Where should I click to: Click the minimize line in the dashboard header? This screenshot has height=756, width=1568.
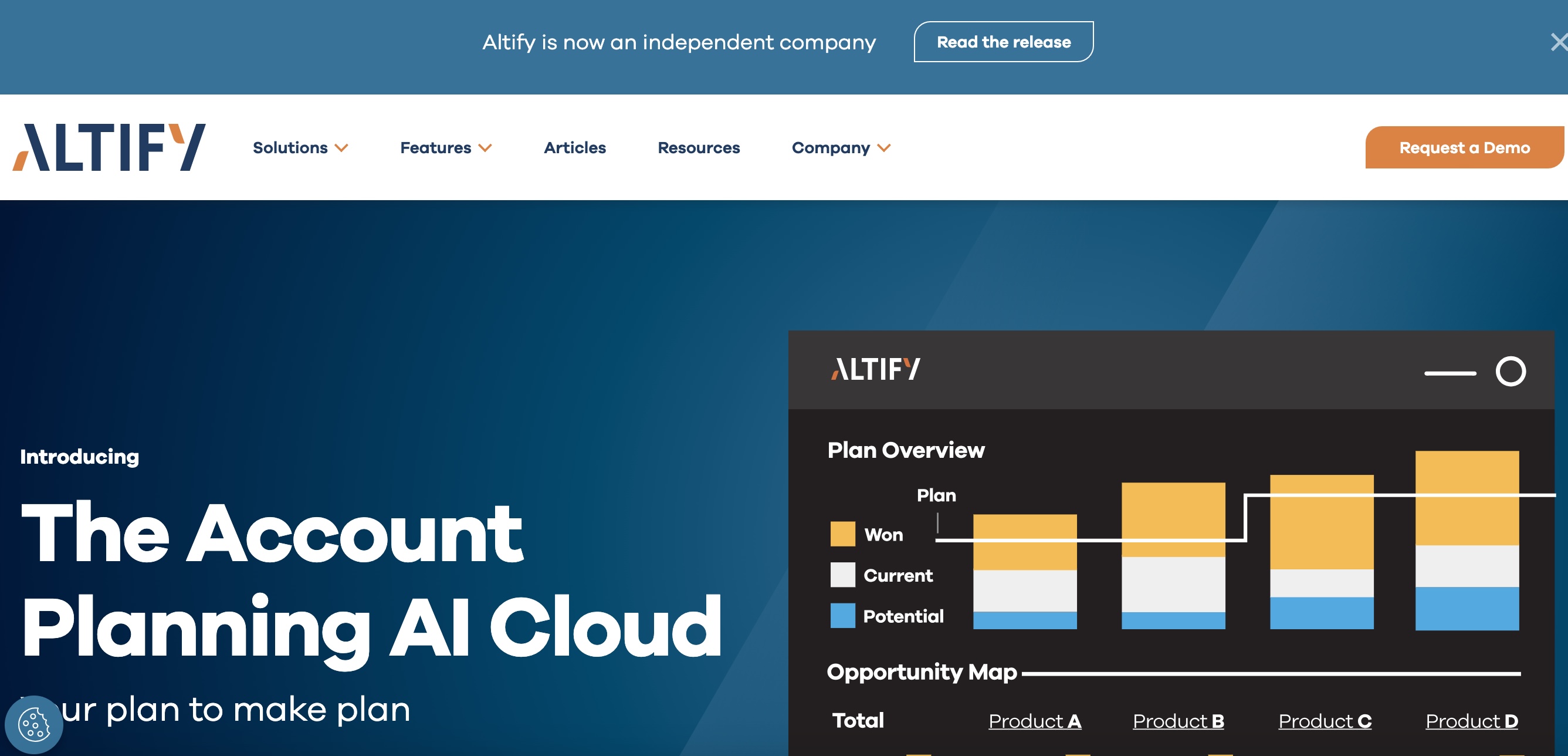(1450, 373)
